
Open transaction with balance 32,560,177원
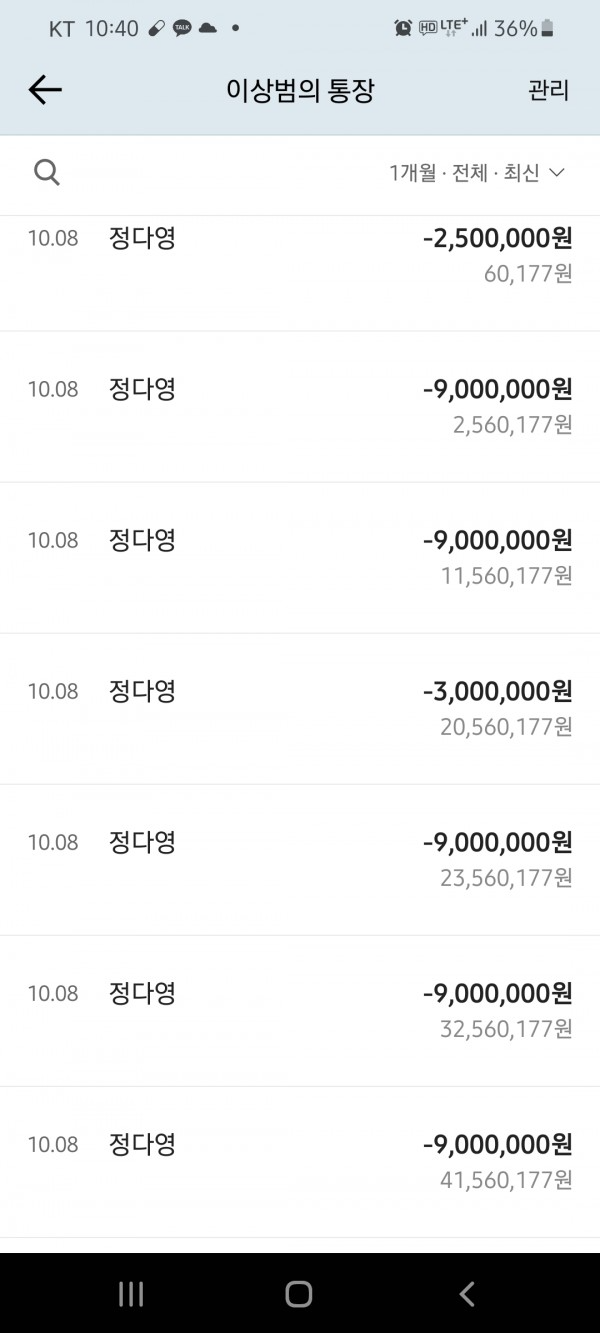(300, 1011)
